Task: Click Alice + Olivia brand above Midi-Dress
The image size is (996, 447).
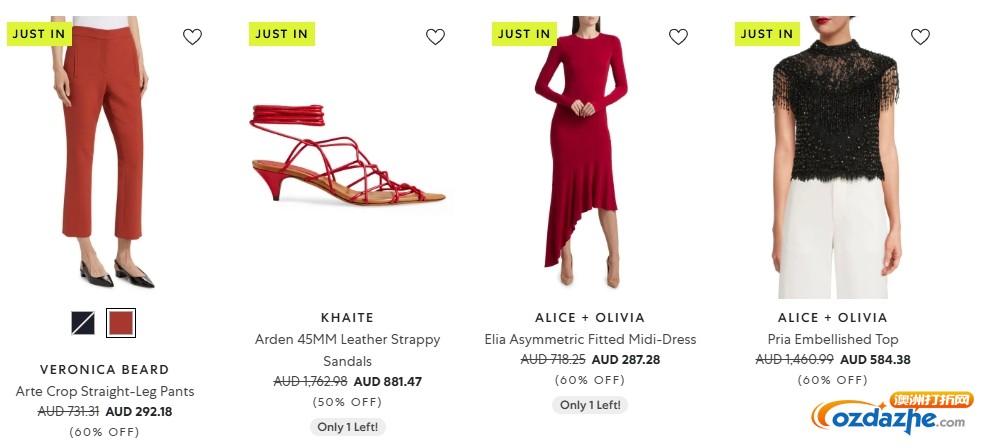Action: click(590, 318)
